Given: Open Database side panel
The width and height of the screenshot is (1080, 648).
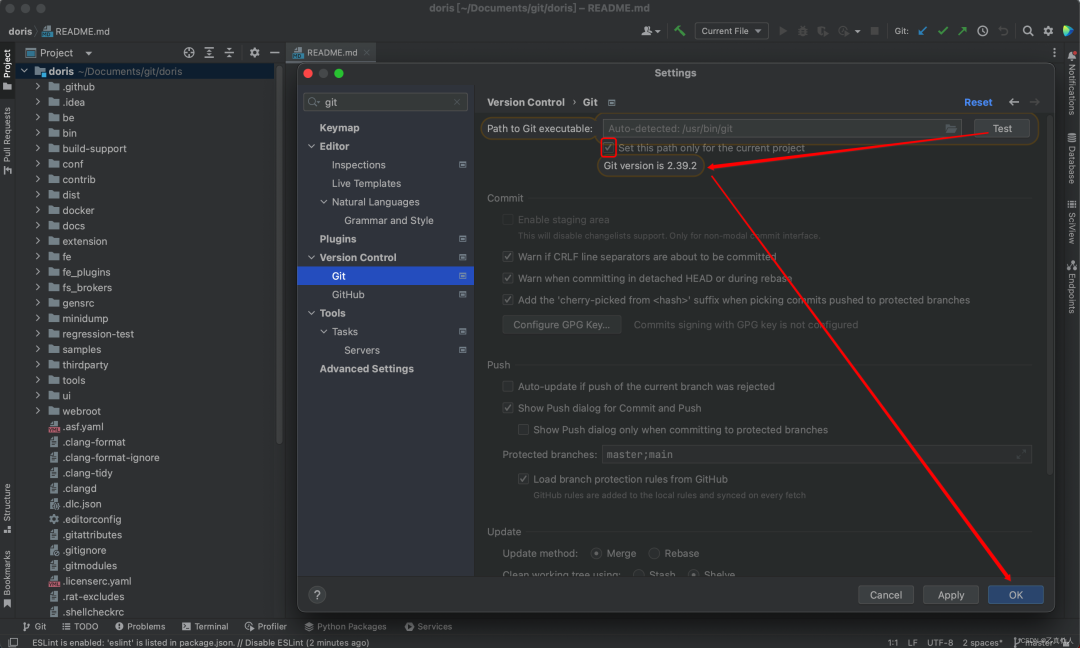Looking at the screenshot, I should pos(1072,158).
